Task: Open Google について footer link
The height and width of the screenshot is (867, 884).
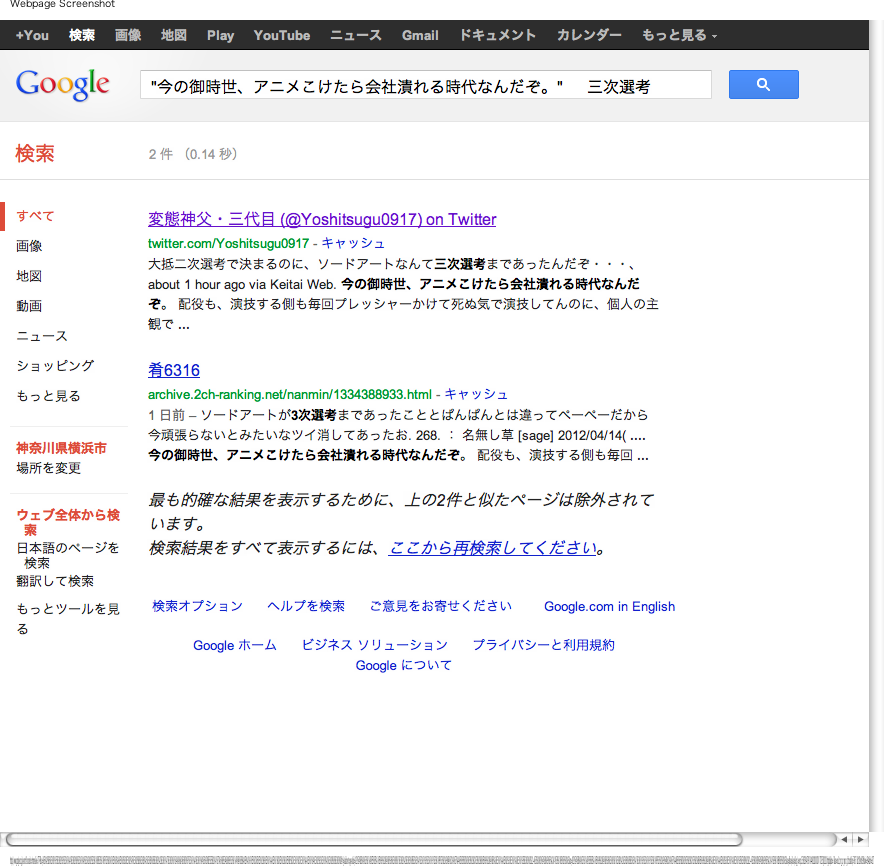Action: [404, 666]
